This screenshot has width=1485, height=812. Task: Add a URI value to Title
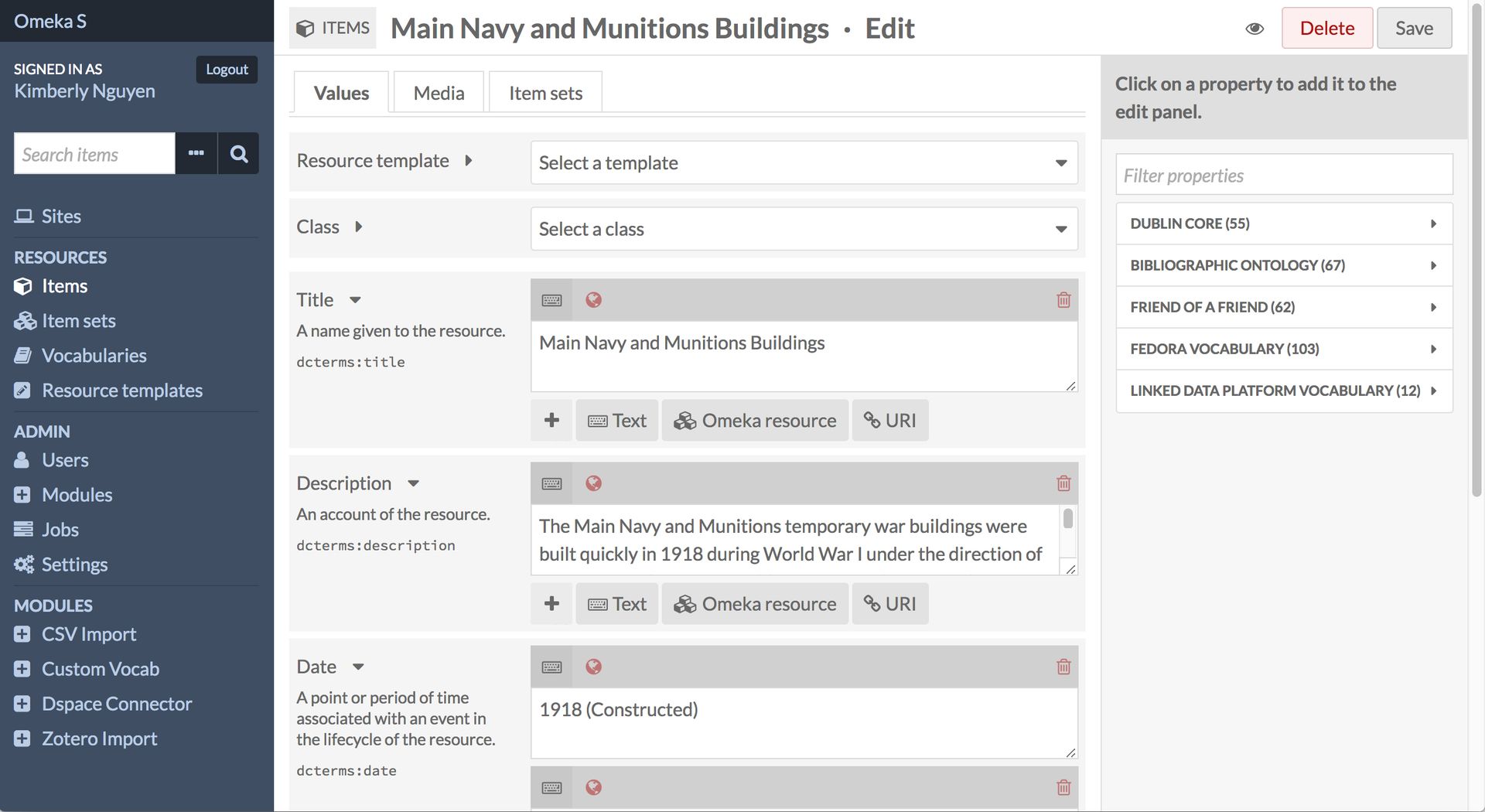click(889, 421)
